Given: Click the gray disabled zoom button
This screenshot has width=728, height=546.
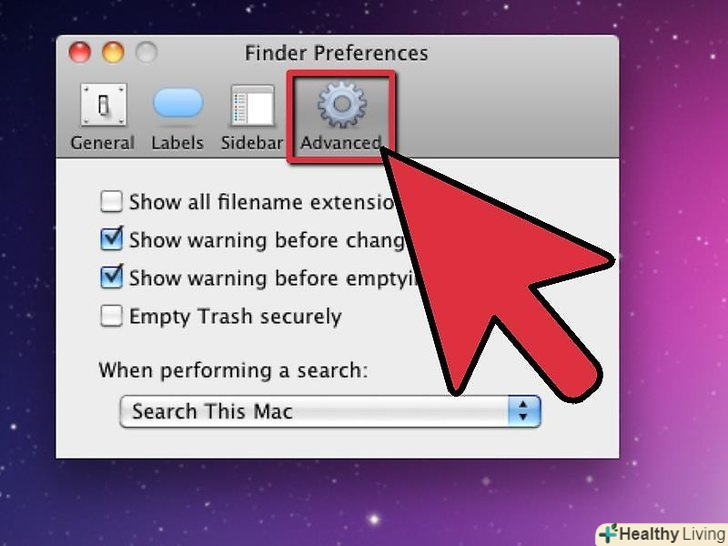Looking at the screenshot, I should pos(146,52).
